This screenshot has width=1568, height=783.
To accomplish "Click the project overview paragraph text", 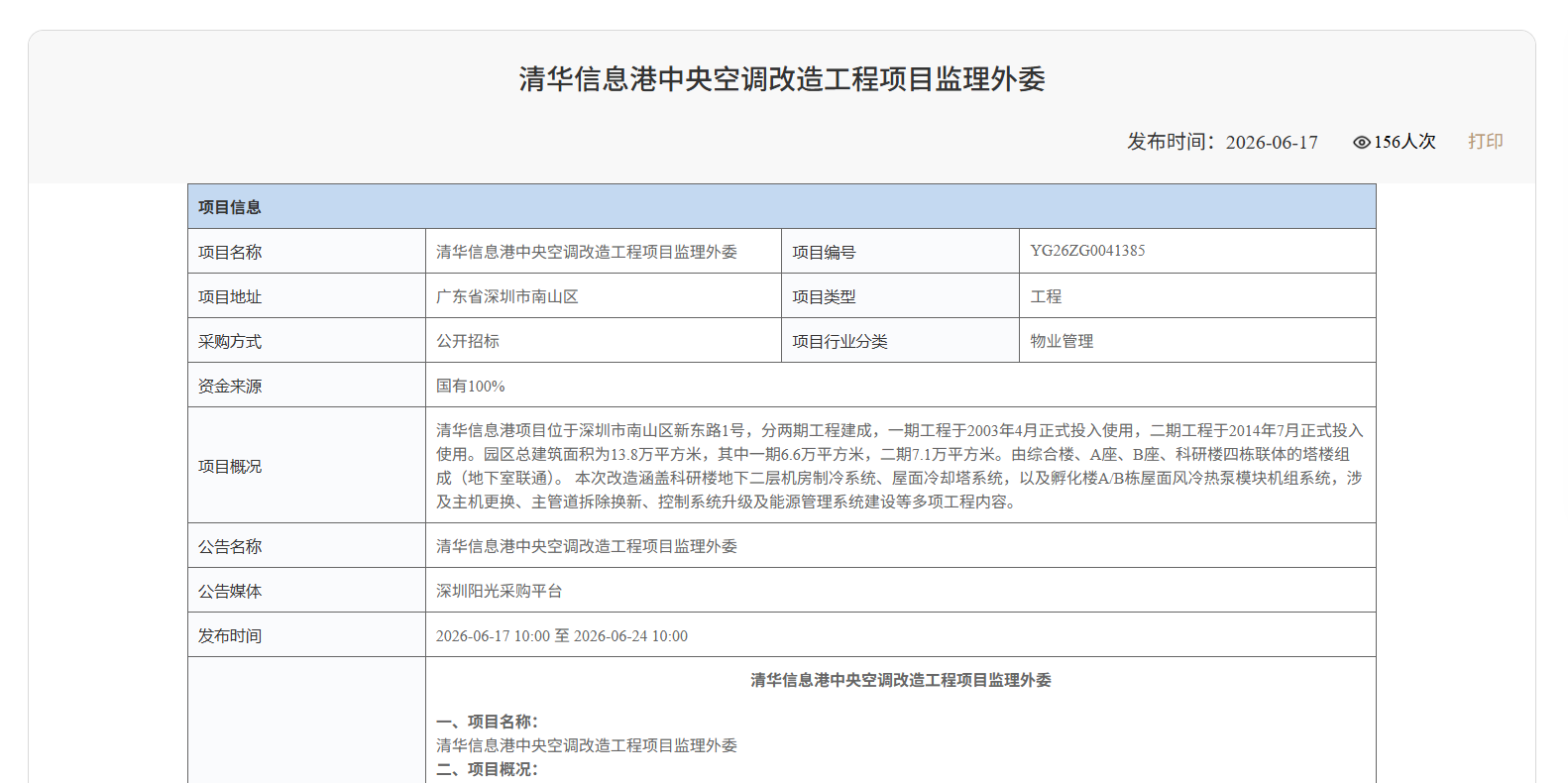I will click(900, 466).
